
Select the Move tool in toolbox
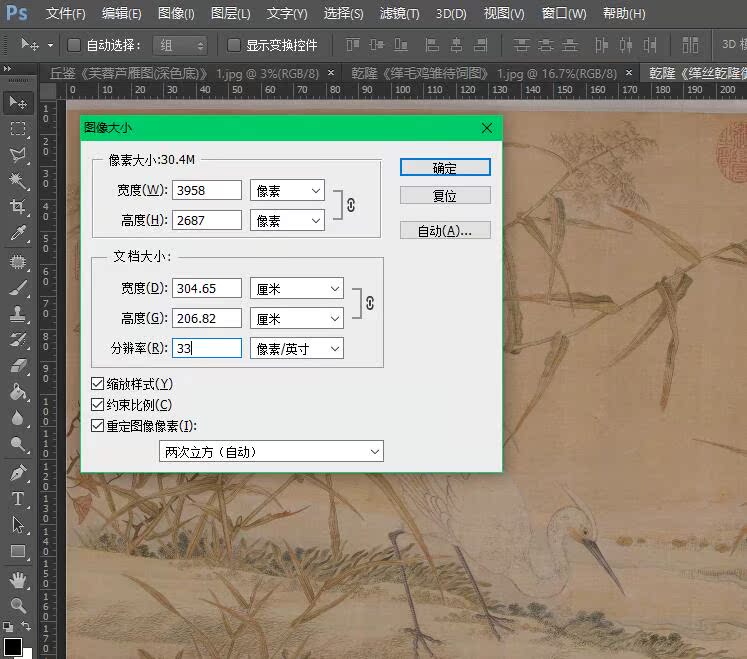[18, 102]
